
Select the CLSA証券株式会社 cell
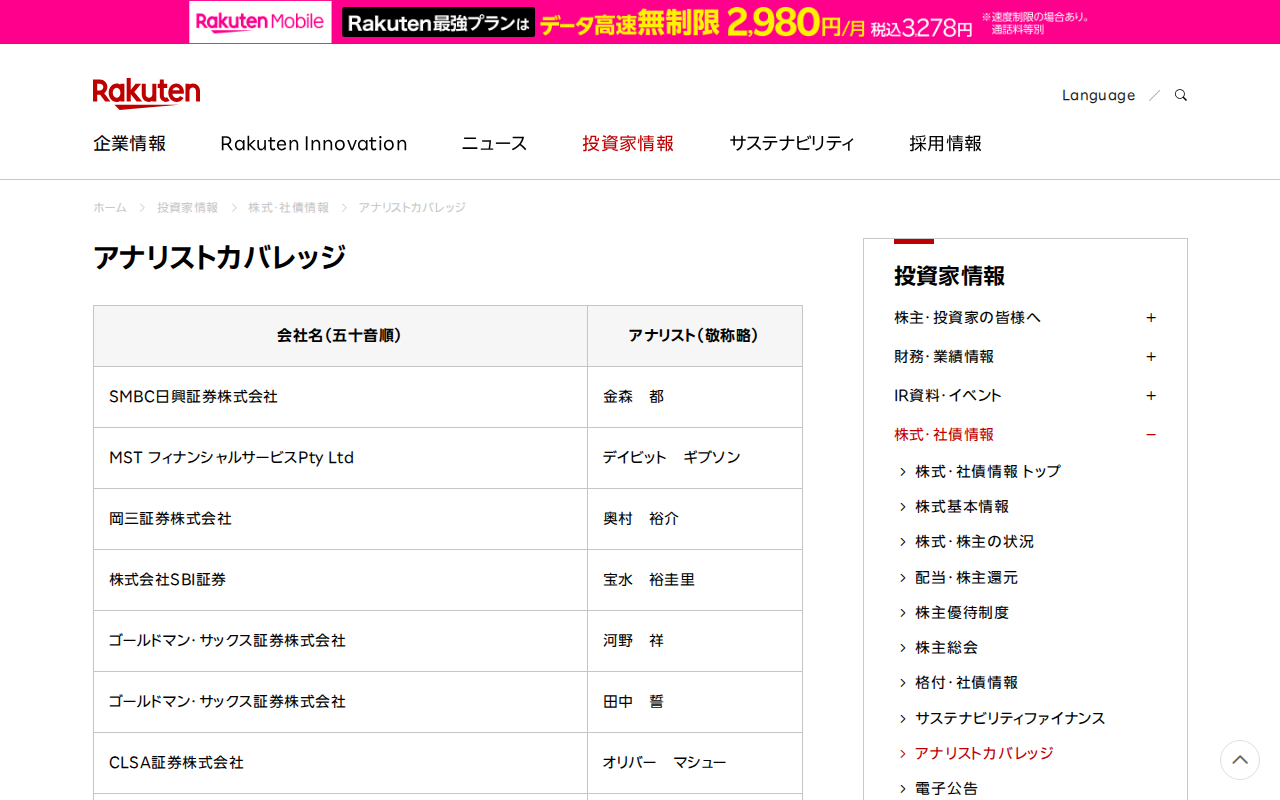point(340,763)
